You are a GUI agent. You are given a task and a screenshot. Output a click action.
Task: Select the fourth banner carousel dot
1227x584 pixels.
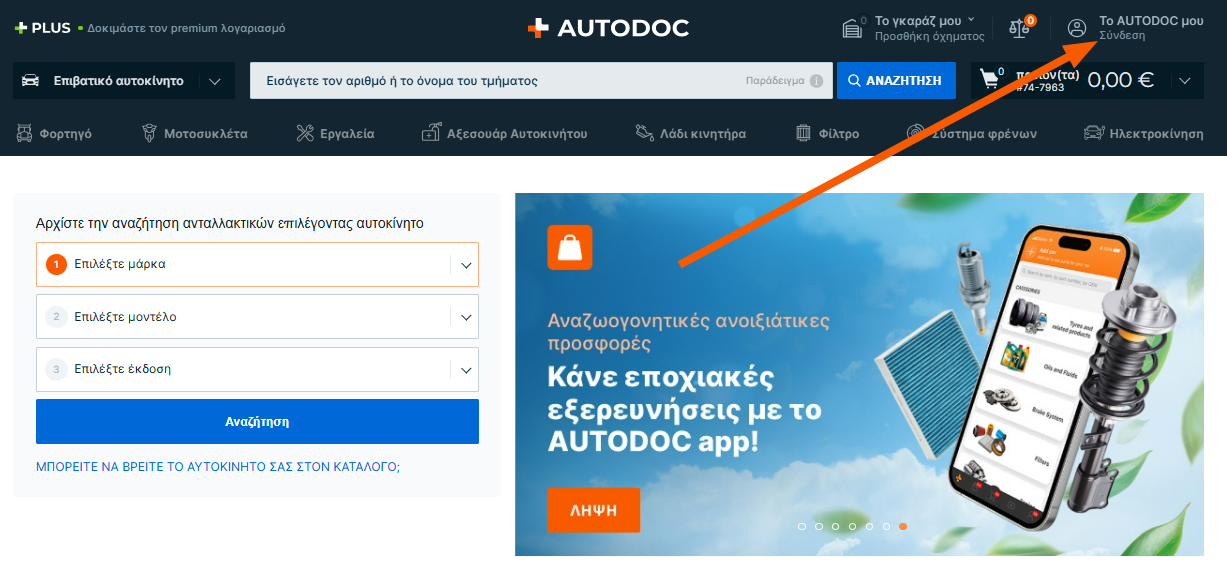tap(852, 526)
